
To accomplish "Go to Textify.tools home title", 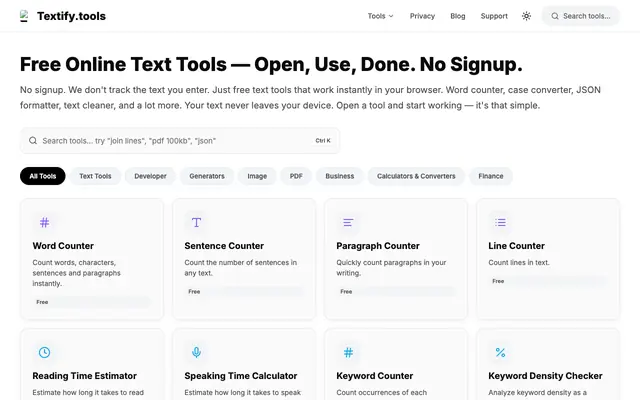I will [x=71, y=16].
